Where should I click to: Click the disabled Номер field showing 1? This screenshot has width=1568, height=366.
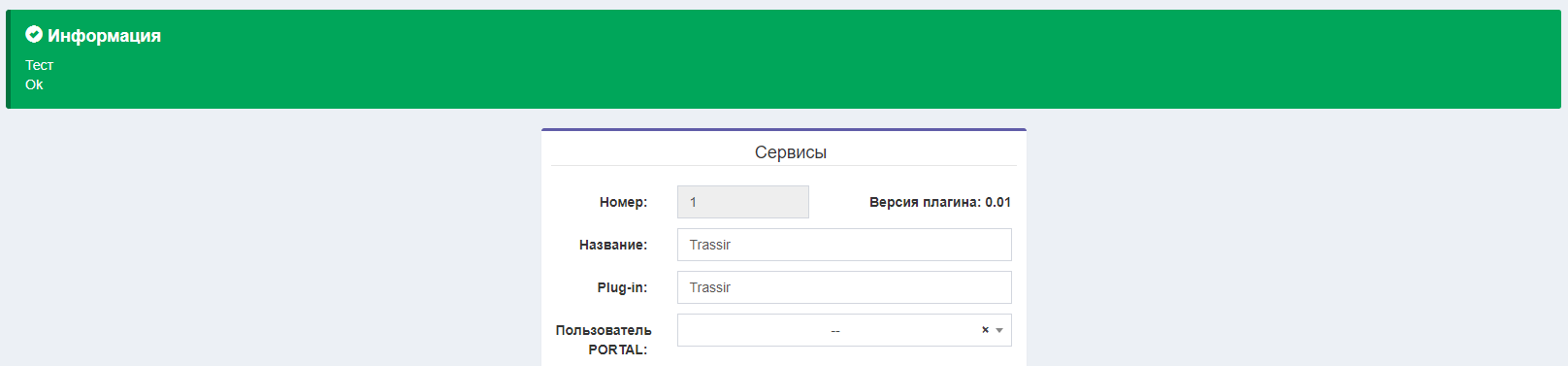point(743,202)
